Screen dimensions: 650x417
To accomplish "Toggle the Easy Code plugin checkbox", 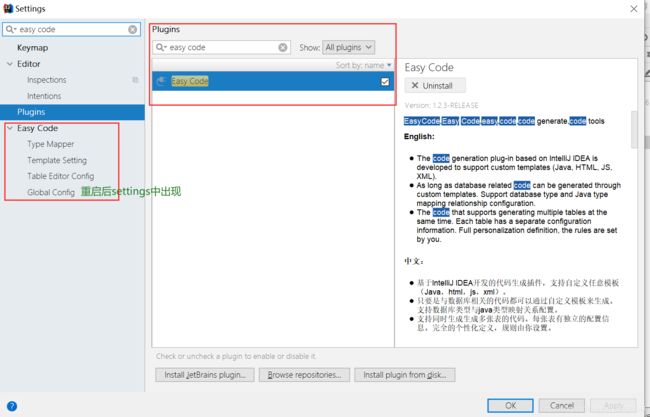I will click(385, 81).
